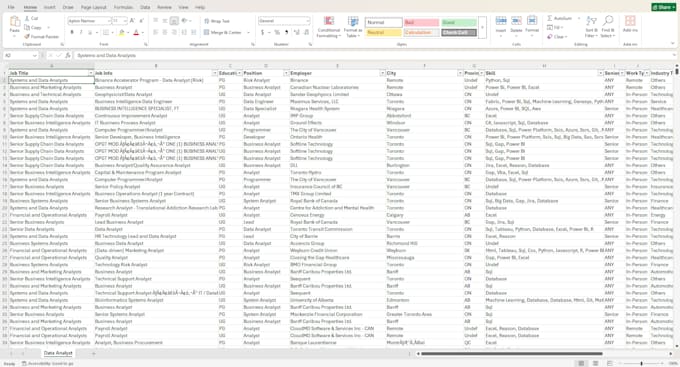
Task: Open the File tab
Action: [x=11, y=7]
